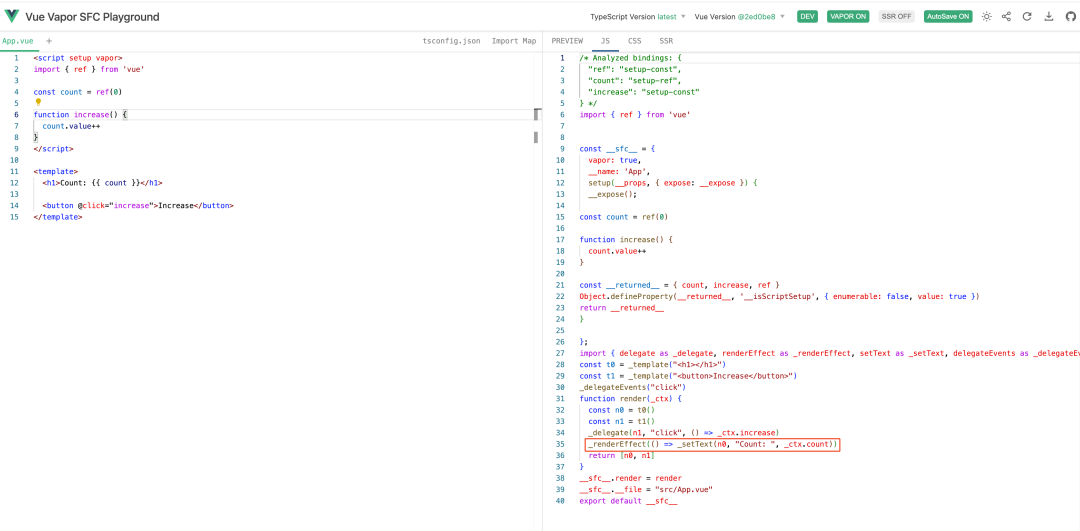Click the lightbulb quick-fix icon

click(39, 102)
